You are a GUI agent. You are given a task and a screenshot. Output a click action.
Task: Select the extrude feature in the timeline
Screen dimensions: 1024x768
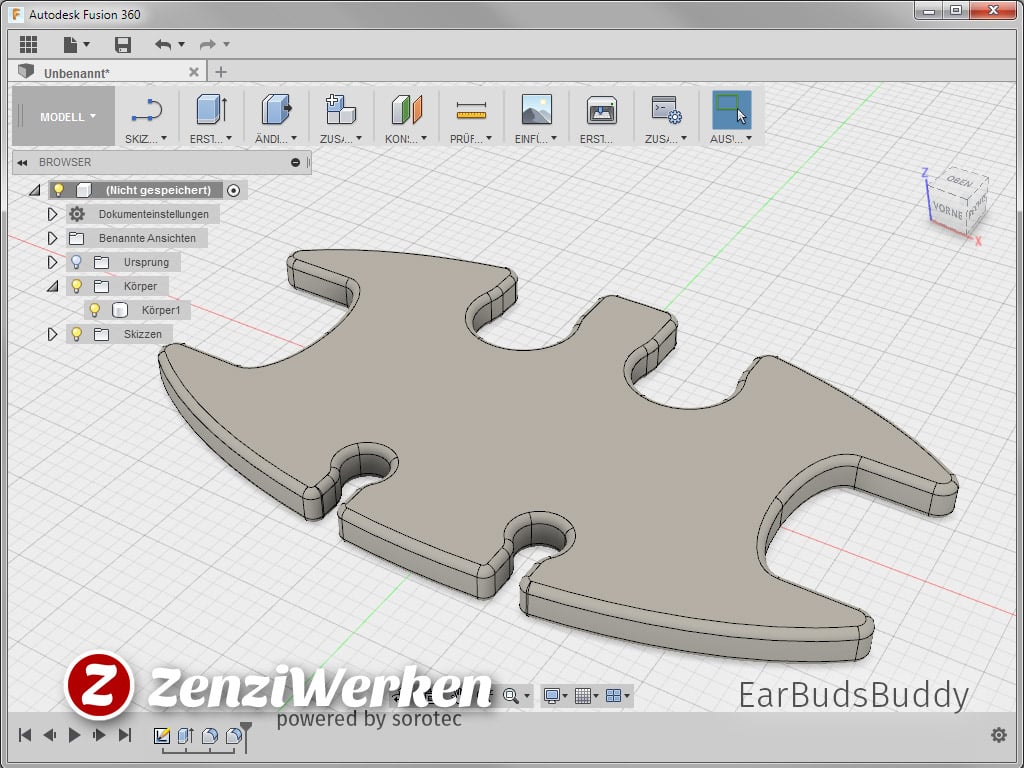[x=185, y=736]
